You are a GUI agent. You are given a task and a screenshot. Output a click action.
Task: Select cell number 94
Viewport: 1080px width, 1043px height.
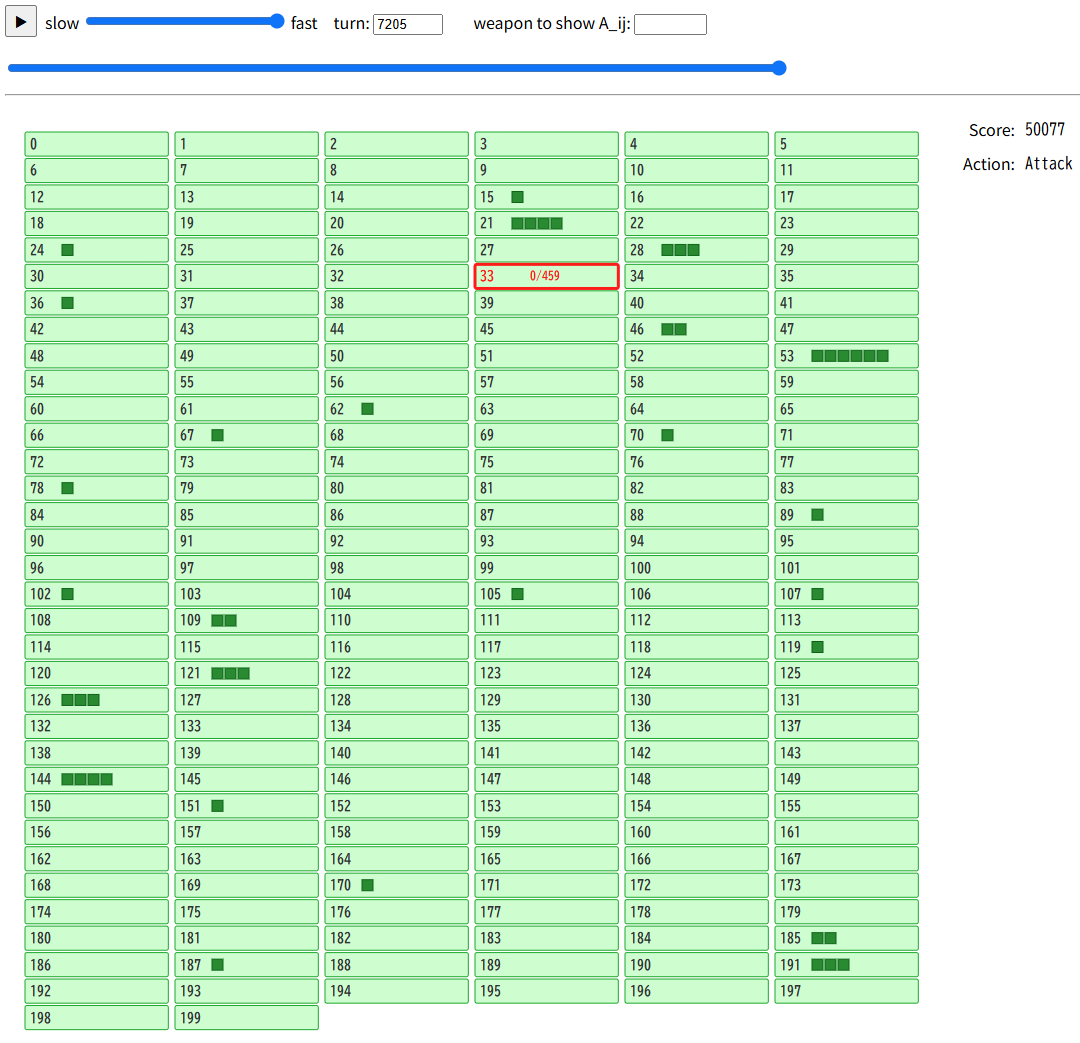pyautogui.click(x=696, y=541)
